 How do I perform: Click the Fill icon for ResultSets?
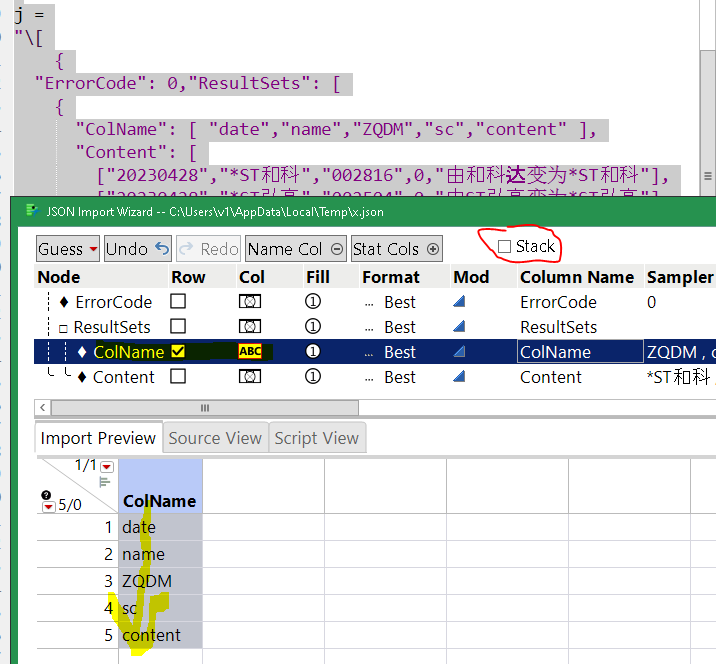[313, 327]
